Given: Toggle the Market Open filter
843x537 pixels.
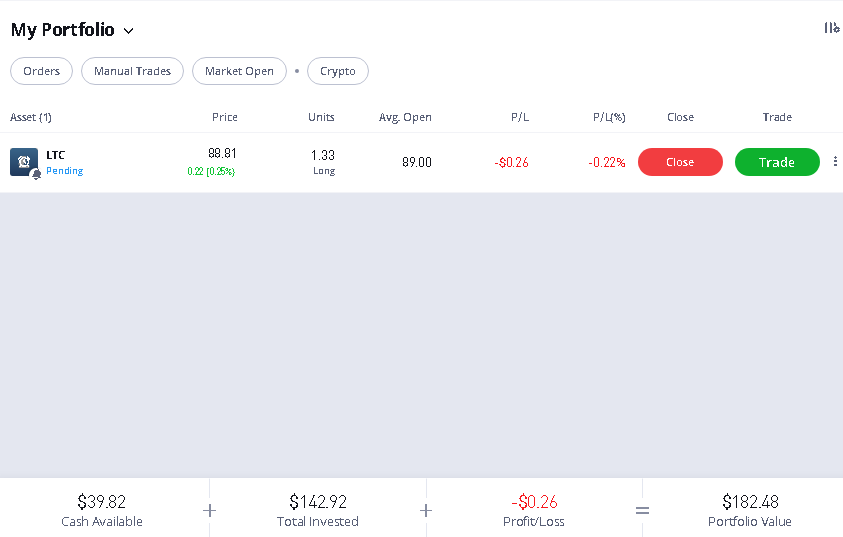Looking at the screenshot, I should 239,71.
